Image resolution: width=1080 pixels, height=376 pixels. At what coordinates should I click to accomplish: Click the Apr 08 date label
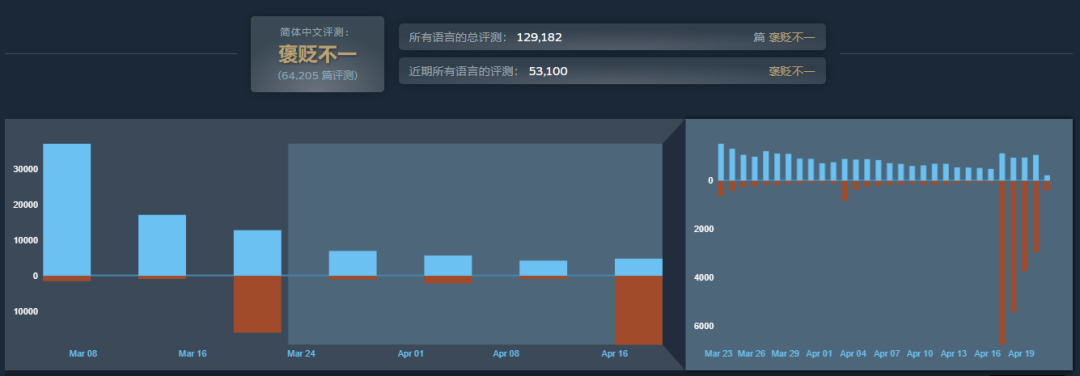click(x=506, y=353)
